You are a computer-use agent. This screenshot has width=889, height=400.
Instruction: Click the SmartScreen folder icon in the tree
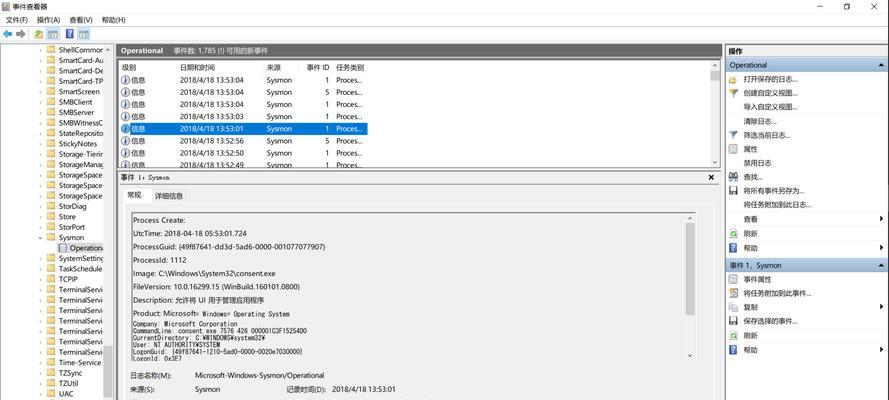pyautogui.click(x=51, y=92)
